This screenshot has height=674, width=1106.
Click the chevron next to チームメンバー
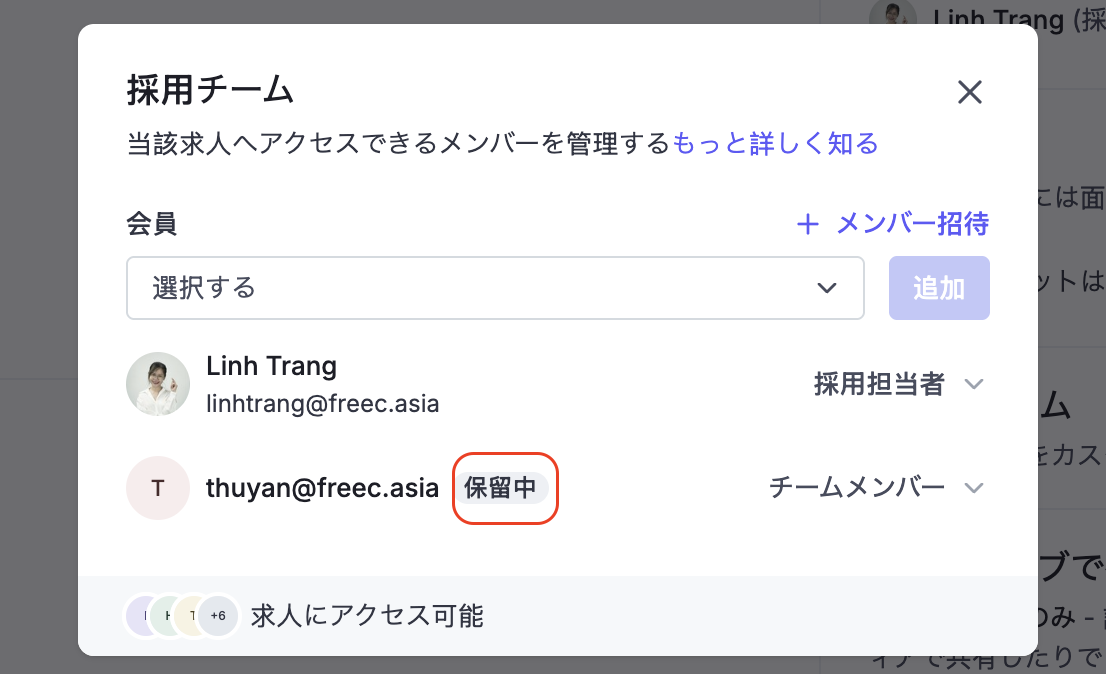[974, 488]
